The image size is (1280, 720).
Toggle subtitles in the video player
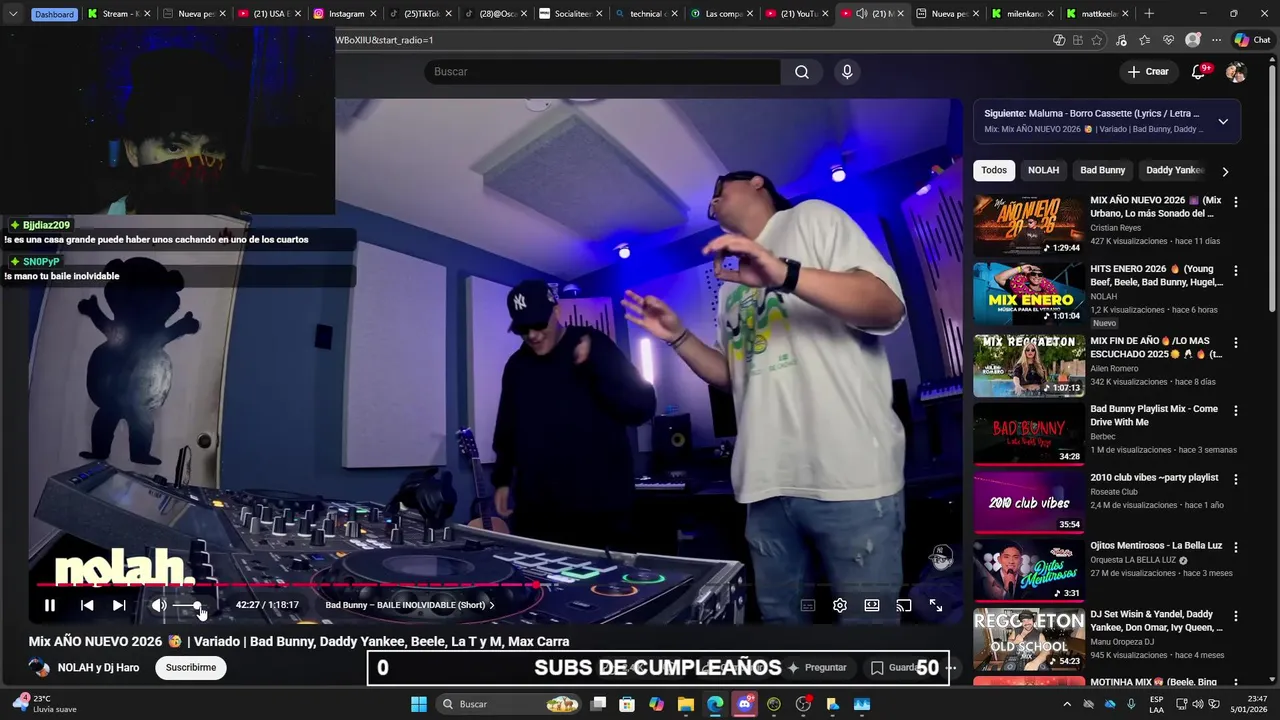tap(808, 605)
